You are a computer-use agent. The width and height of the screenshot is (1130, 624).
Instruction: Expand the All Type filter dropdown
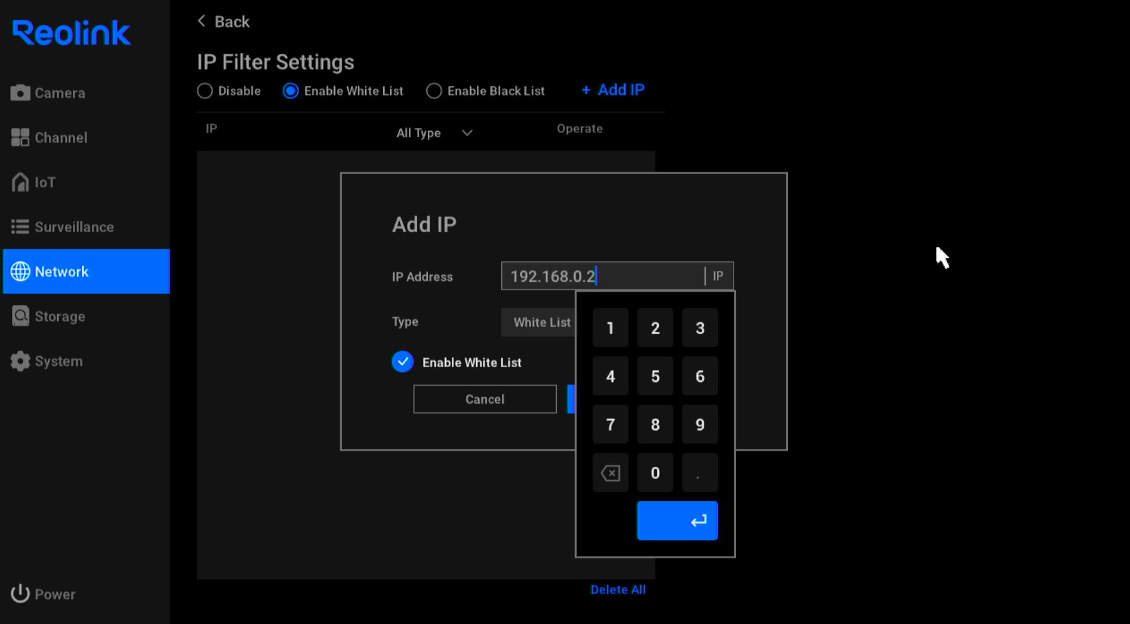coord(435,133)
